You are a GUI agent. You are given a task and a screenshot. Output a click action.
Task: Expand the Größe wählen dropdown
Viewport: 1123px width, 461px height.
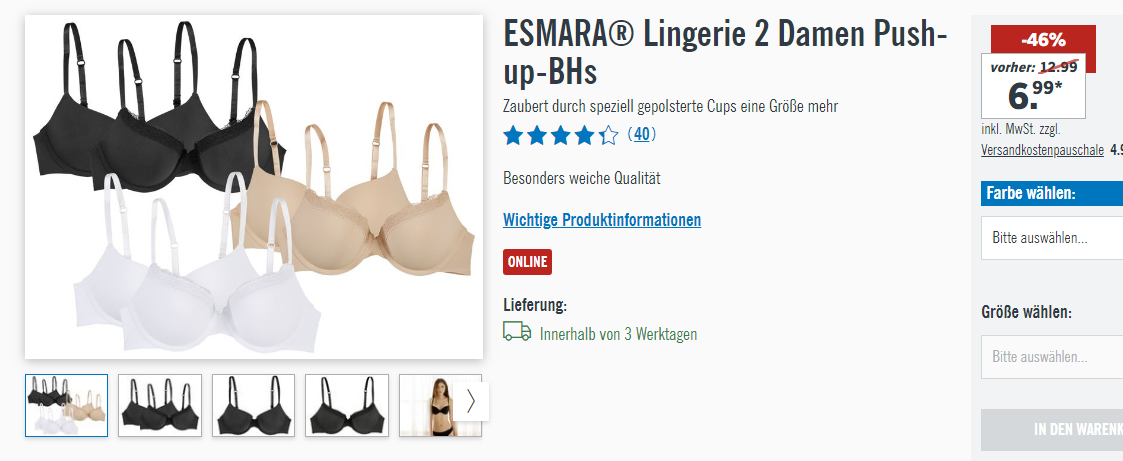pos(1052,356)
